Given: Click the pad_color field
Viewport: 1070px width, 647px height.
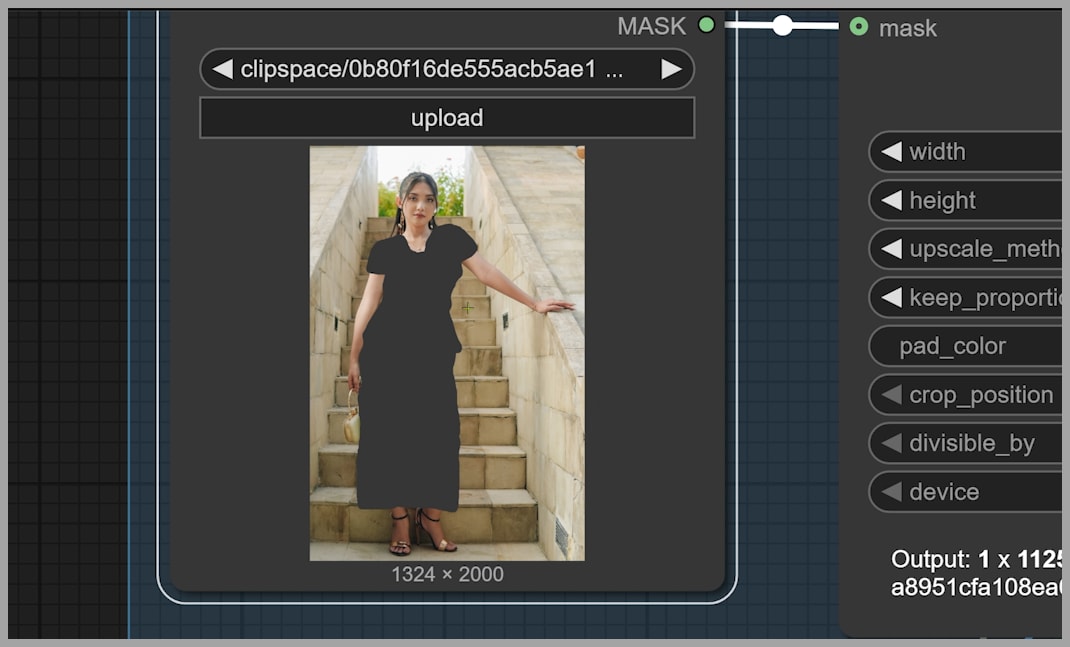Looking at the screenshot, I should 965,346.
